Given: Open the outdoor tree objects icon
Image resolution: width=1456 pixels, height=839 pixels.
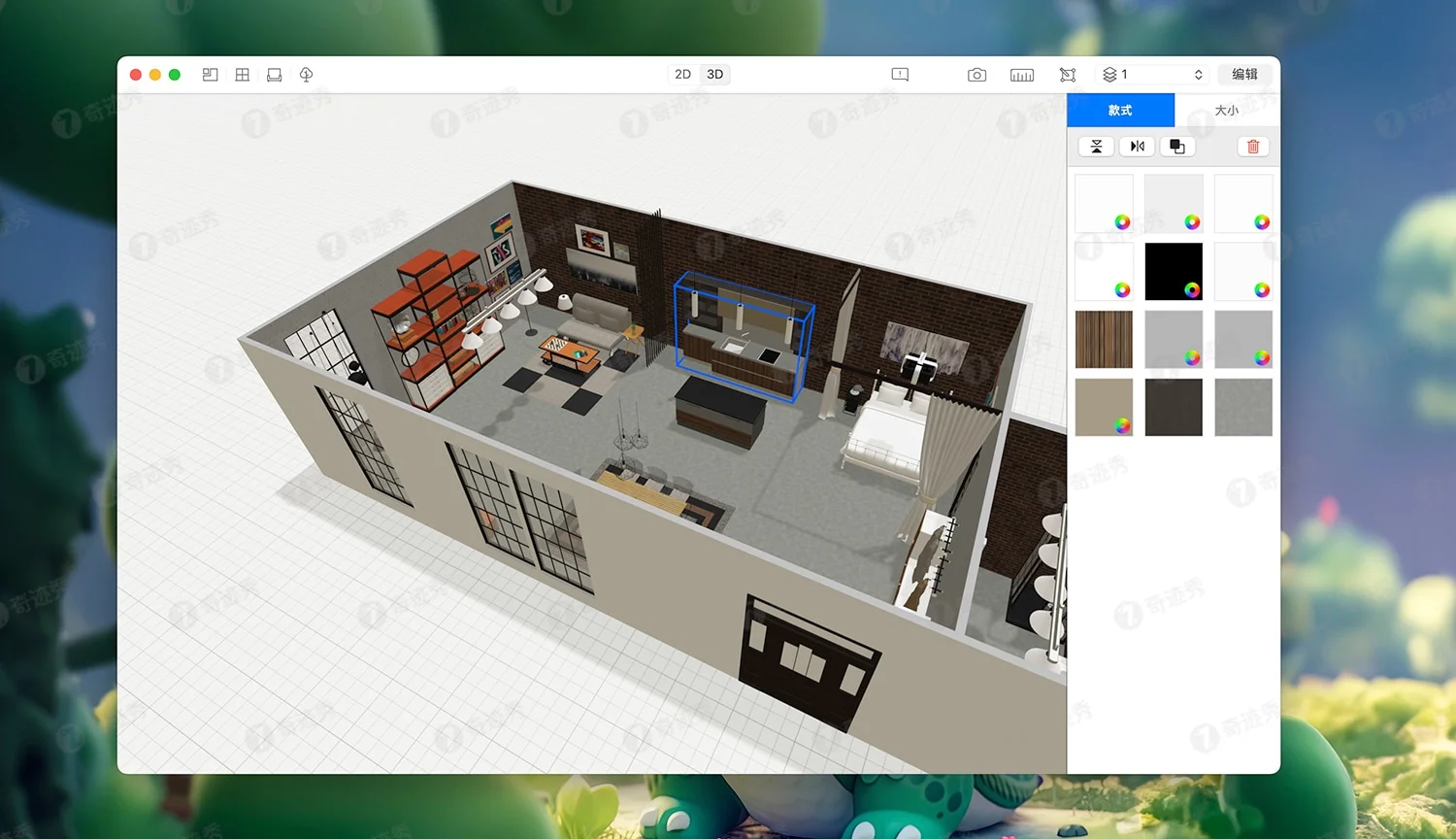Looking at the screenshot, I should coord(307,75).
